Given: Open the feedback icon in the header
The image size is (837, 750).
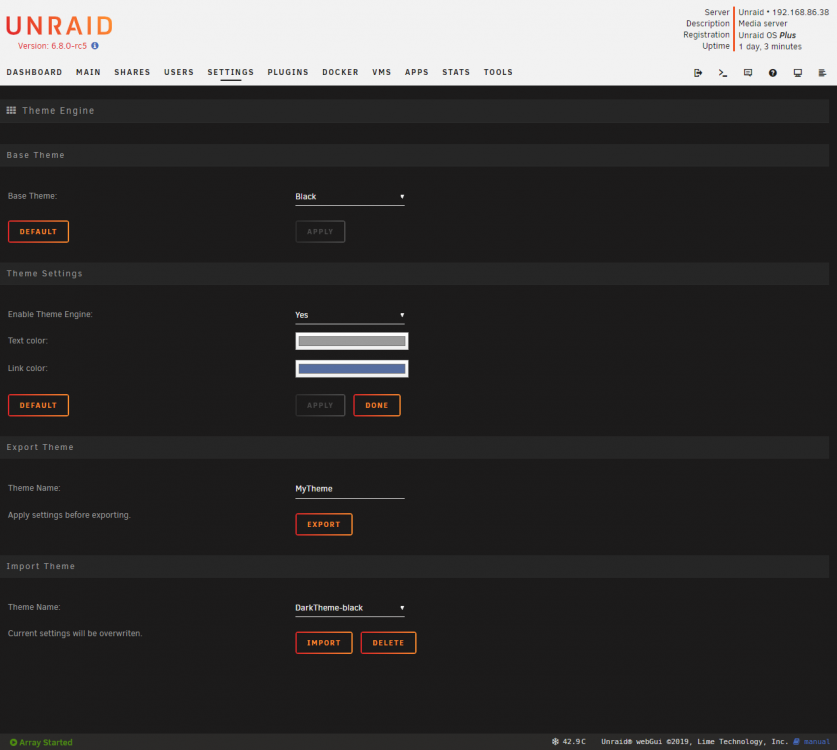Looking at the screenshot, I should 748,73.
